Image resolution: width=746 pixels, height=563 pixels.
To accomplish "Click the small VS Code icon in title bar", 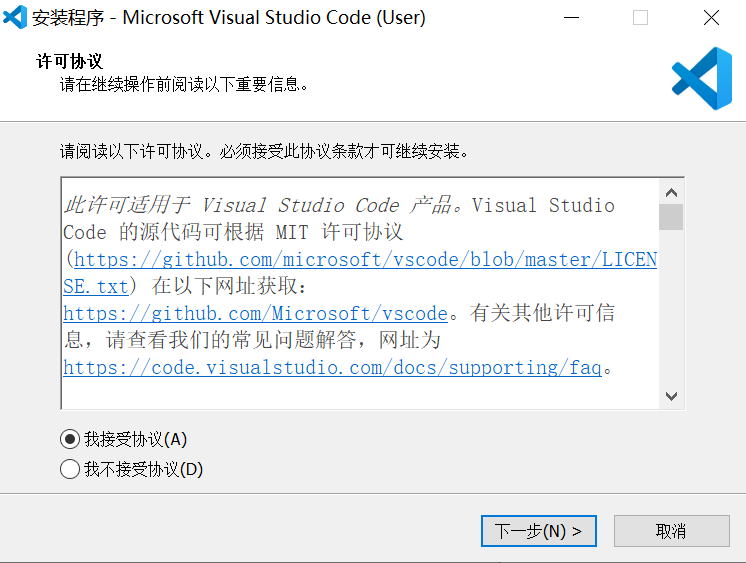I will point(15,17).
